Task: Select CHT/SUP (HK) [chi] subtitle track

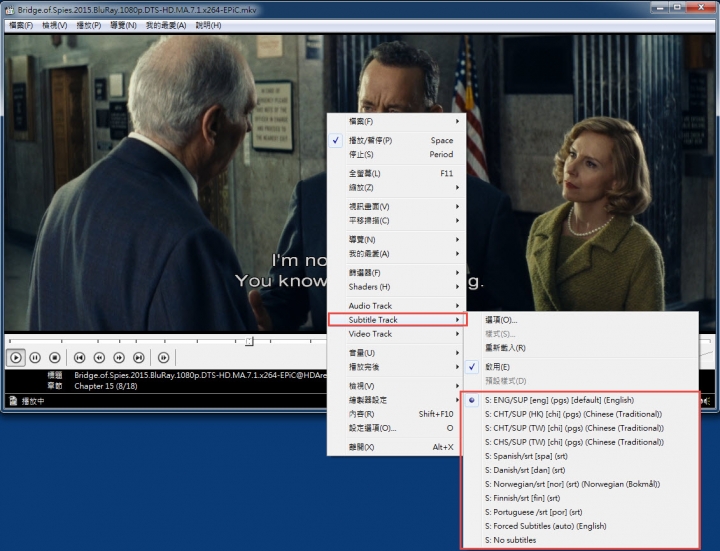Action: [x=581, y=414]
